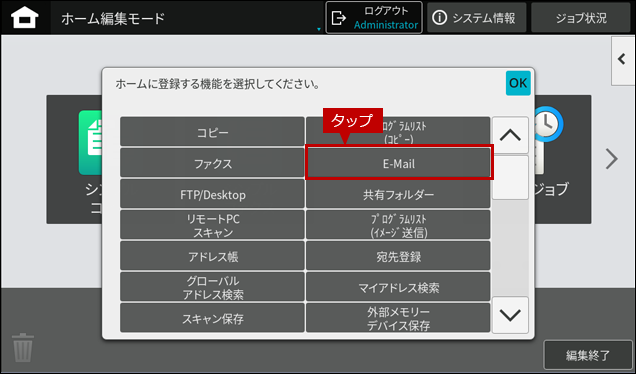636x374 pixels.
Task: Confirm selection with the OK button
Action: (x=518, y=83)
